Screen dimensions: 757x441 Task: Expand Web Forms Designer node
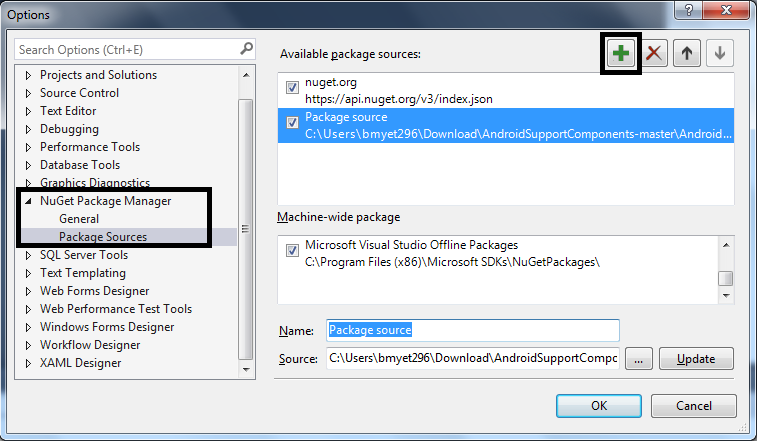[x=28, y=291]
